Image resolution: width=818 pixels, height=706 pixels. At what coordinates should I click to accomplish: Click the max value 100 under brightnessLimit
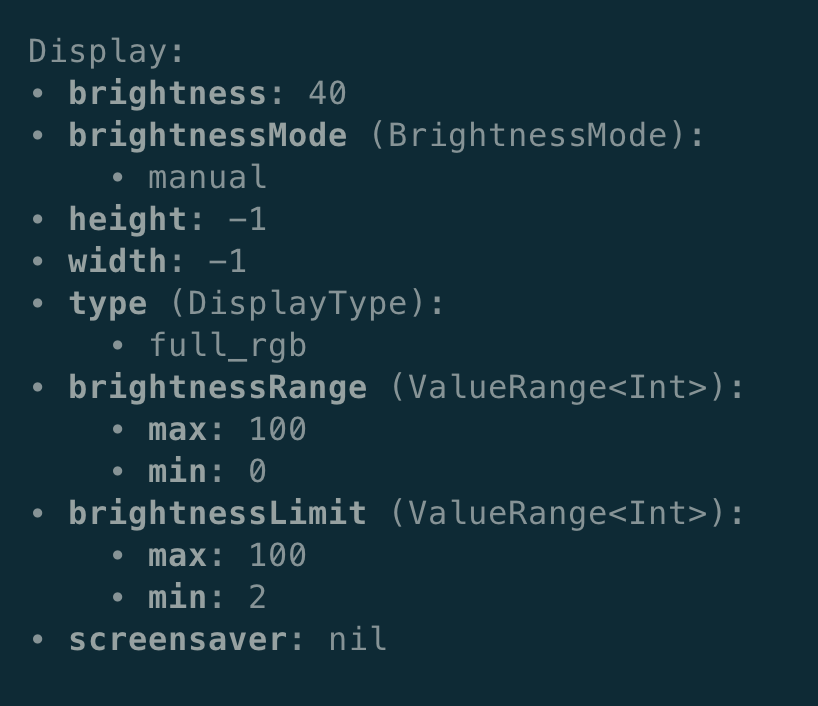(277, 555)
